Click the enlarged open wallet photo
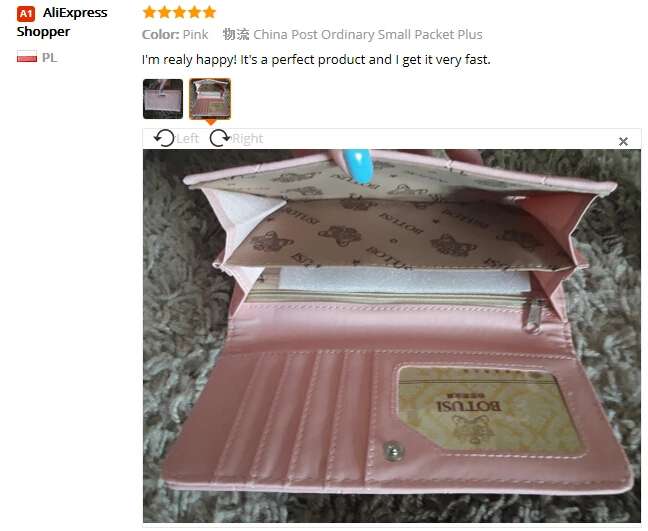Viewport: 648px width, 531px height. (392, 336)
